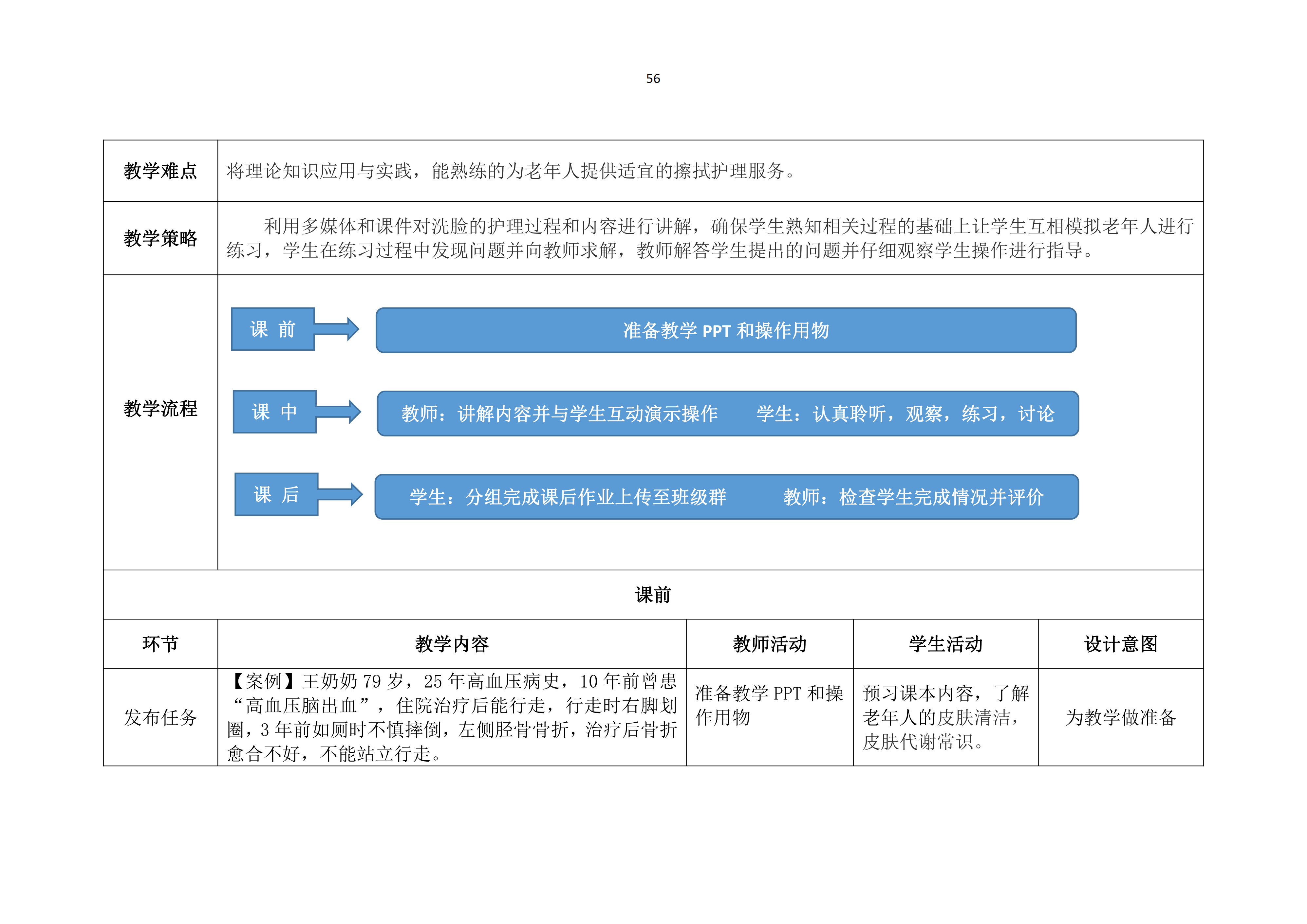Screen dimensions: 1307x924
Task: Click the 课 后 flowchart box
Action: coord(276,494)
